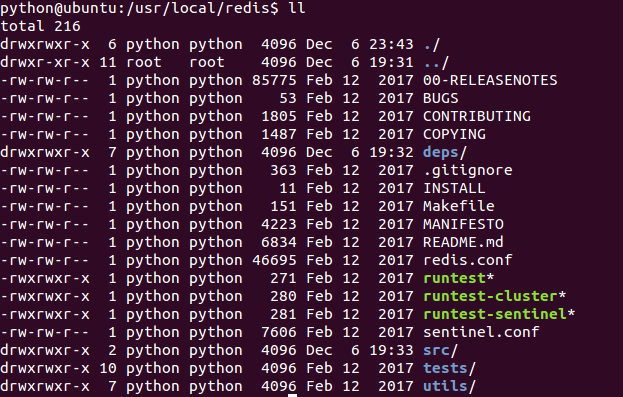Viewport: 623px width, 397px height.
Task: Select the file size 151
Action: pyautogui.click(x=283, y=206)
